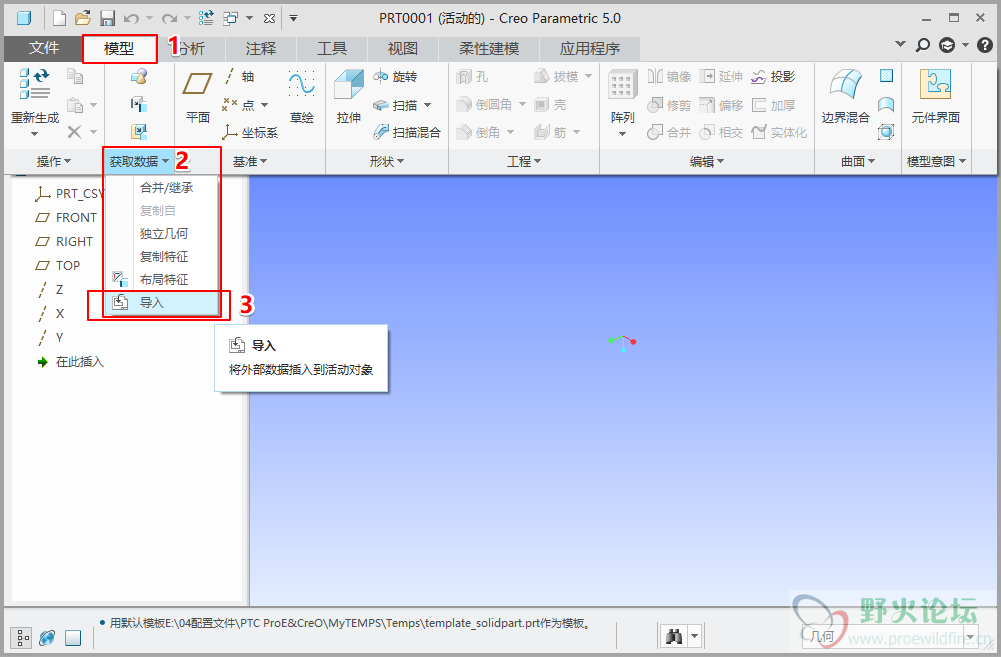Image resolution: width=1001 pixels, height=657 pixels.
Task: Switch to the 工具 tools tab
Action: click(x=332, y=49)
